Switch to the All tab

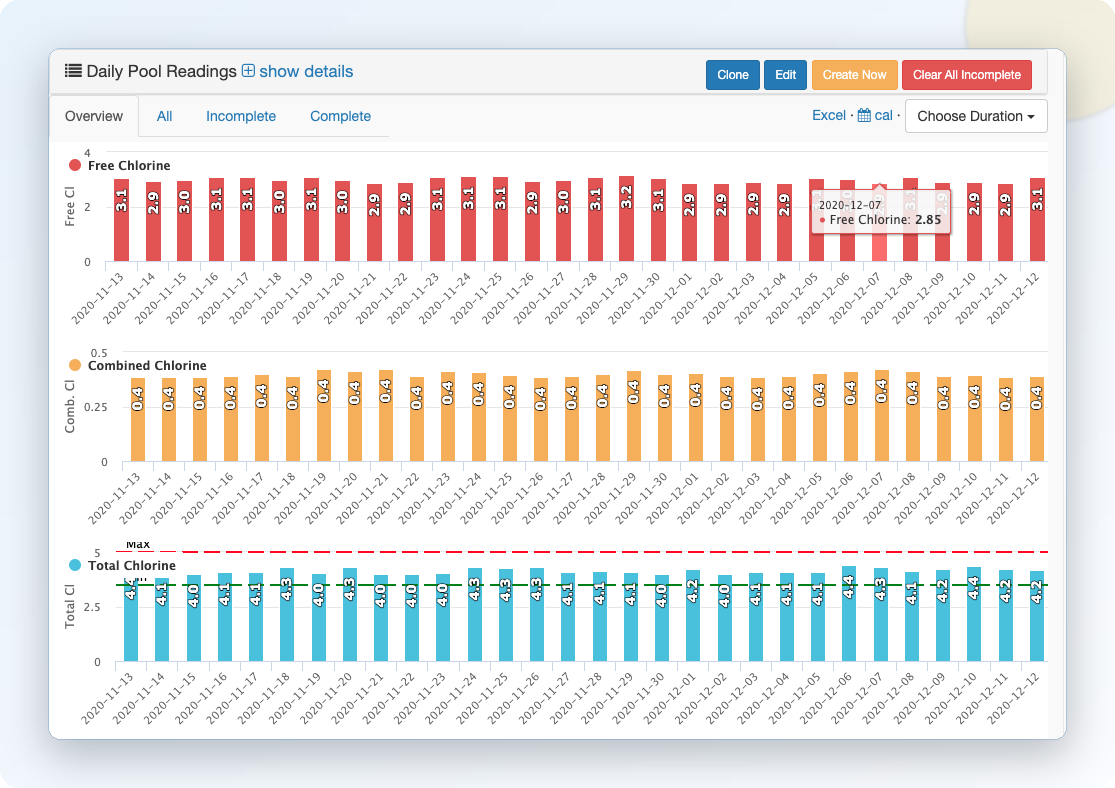coord(164,116)
